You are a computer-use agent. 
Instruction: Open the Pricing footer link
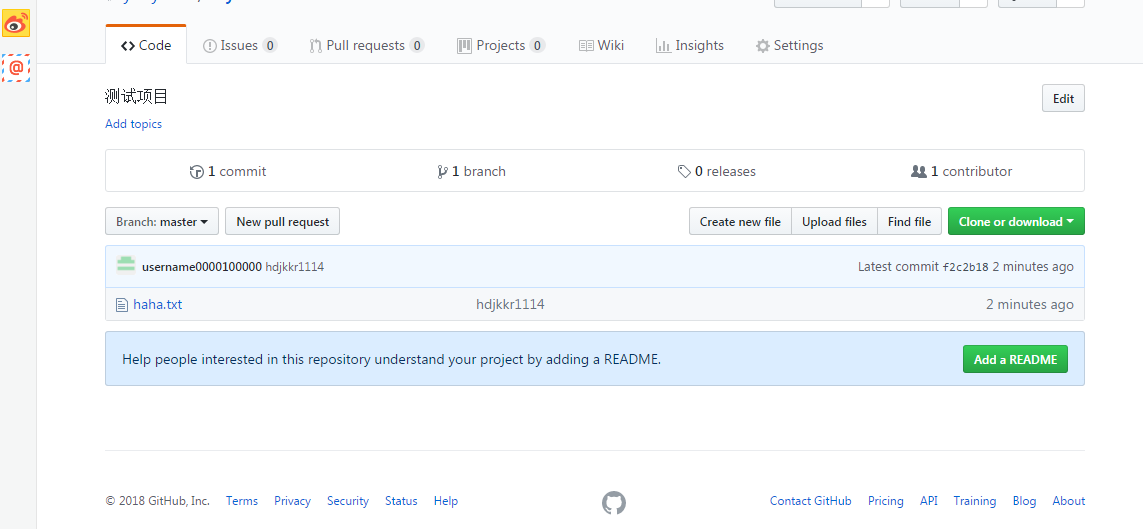[x=886, y=501]
